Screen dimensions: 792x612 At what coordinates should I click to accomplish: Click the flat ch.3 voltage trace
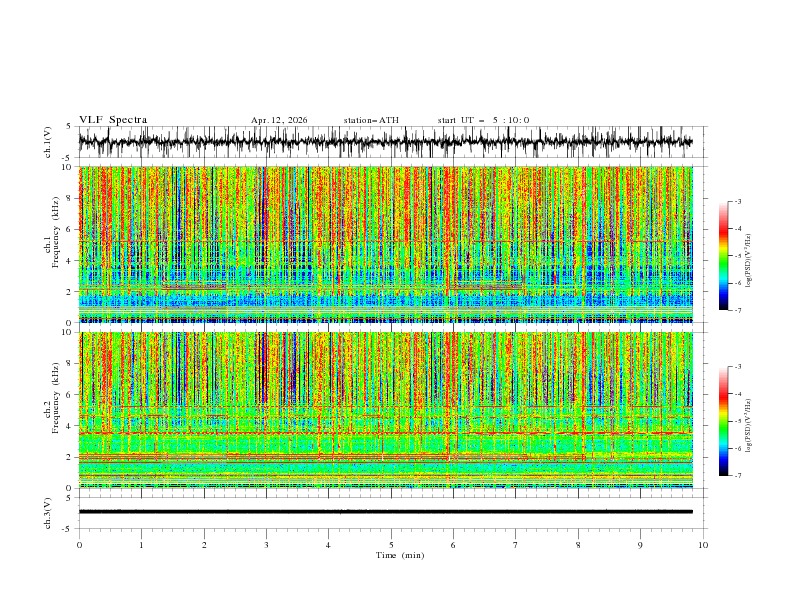click(x=385, y=512)
